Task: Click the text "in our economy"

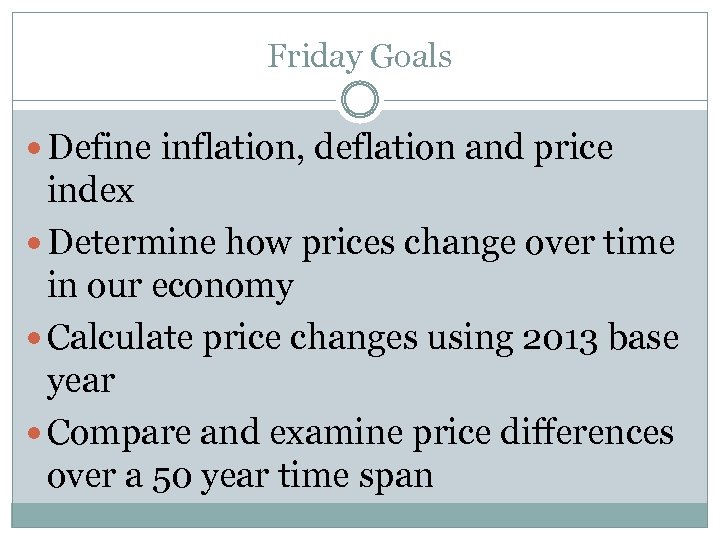Action: click(170, 287)
